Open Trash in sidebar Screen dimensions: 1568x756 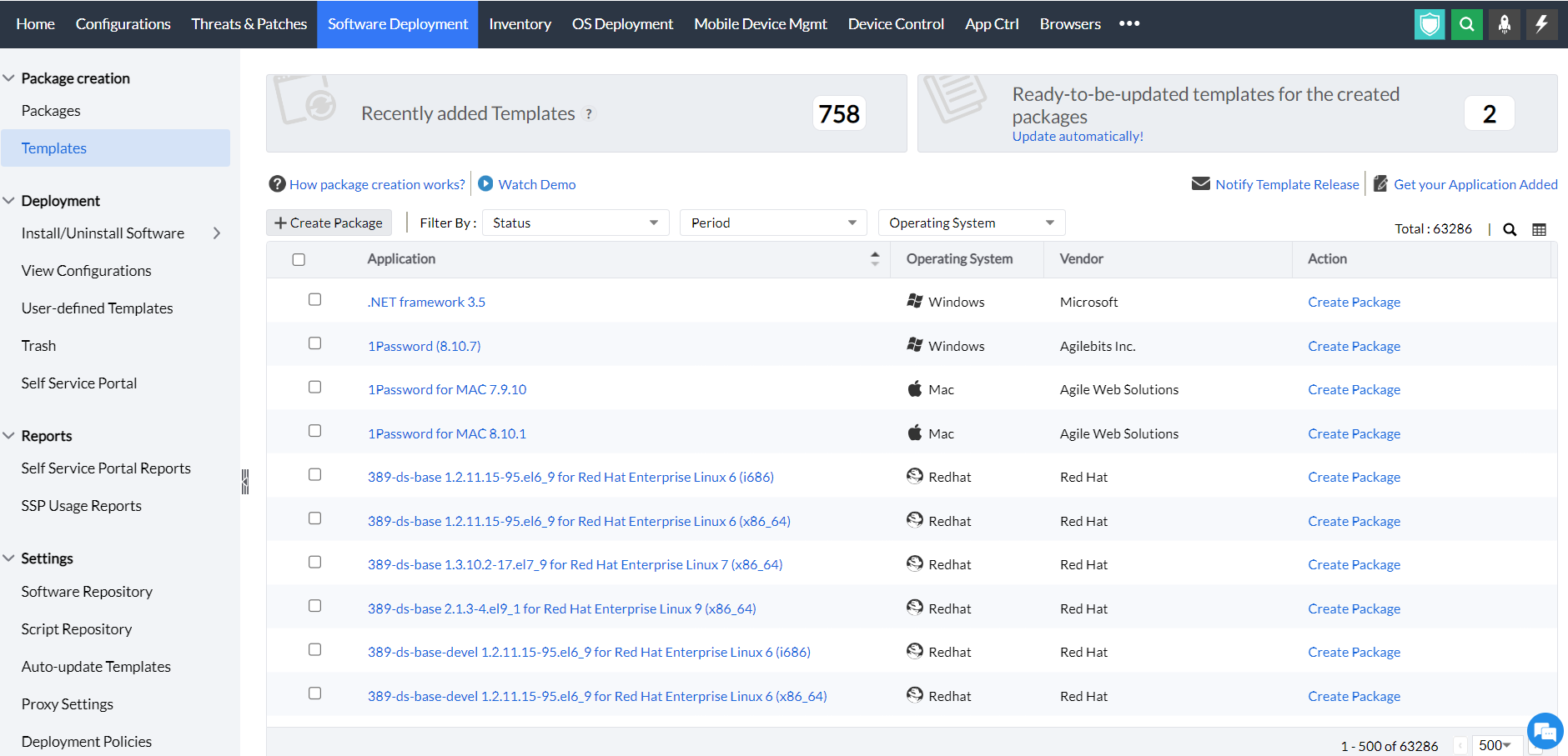[38, 346]
